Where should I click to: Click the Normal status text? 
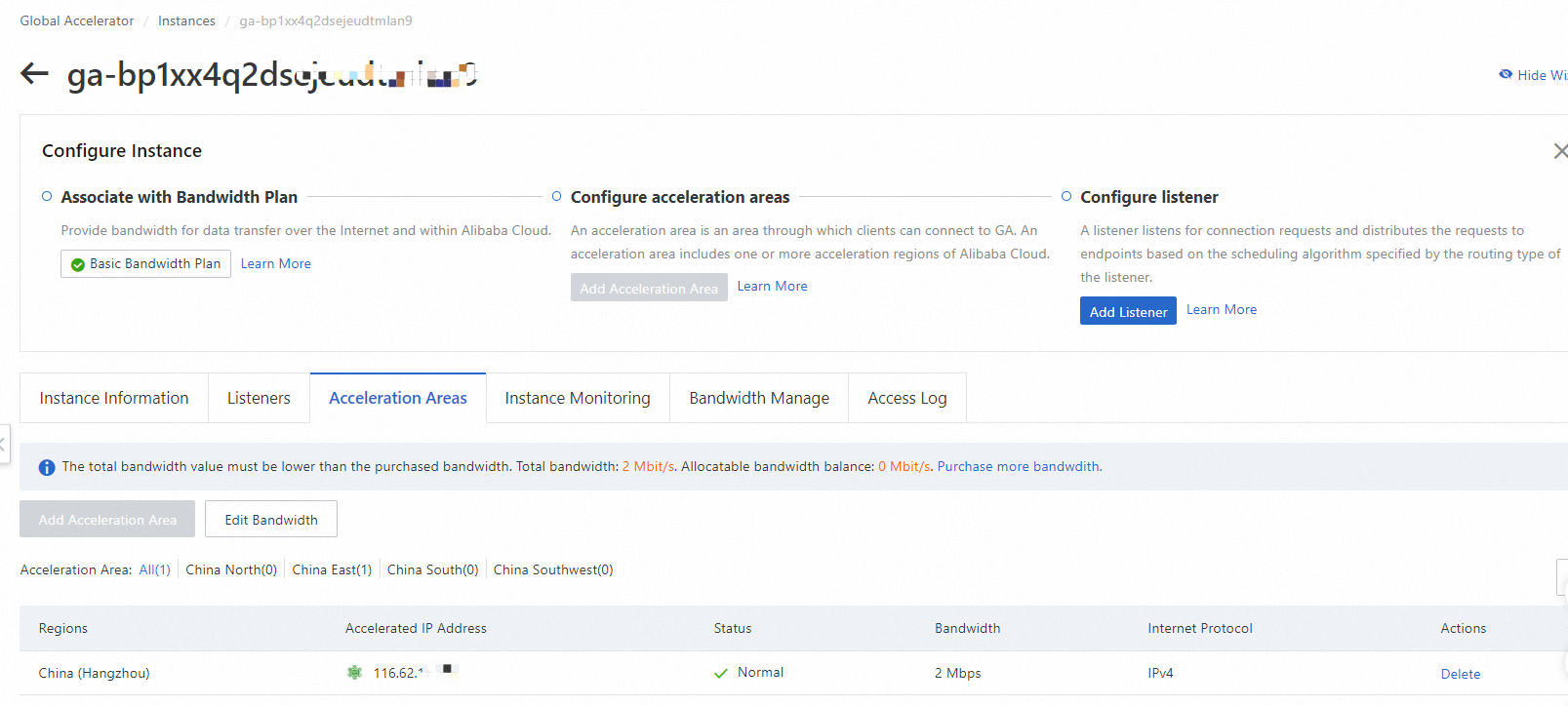tap(760, 672)
